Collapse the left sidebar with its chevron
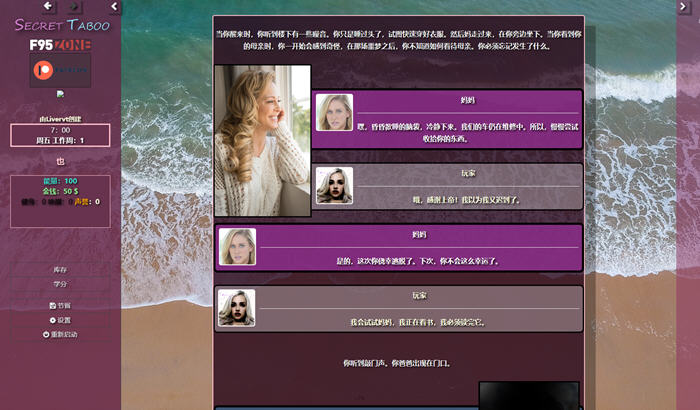Image resolution: width=700 pixels, height=410 pixels. pos(114,7)
